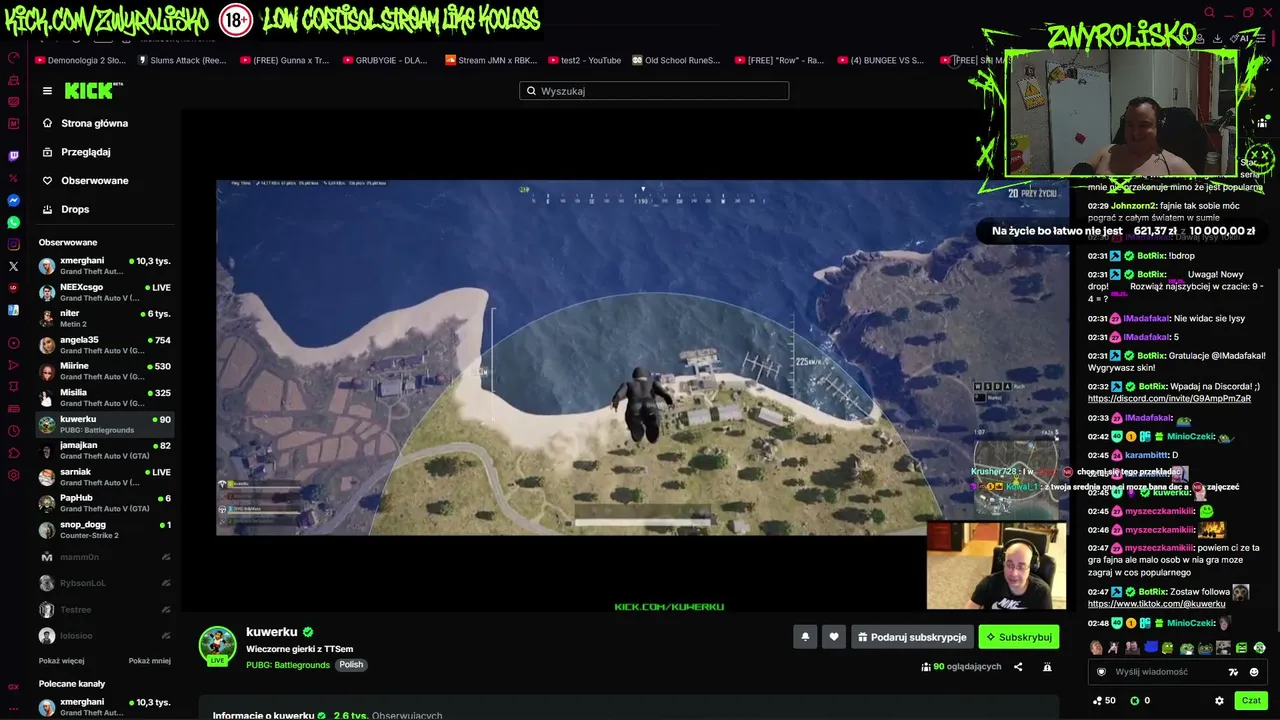Open WhatsApp in the browser sidebar

13,222
